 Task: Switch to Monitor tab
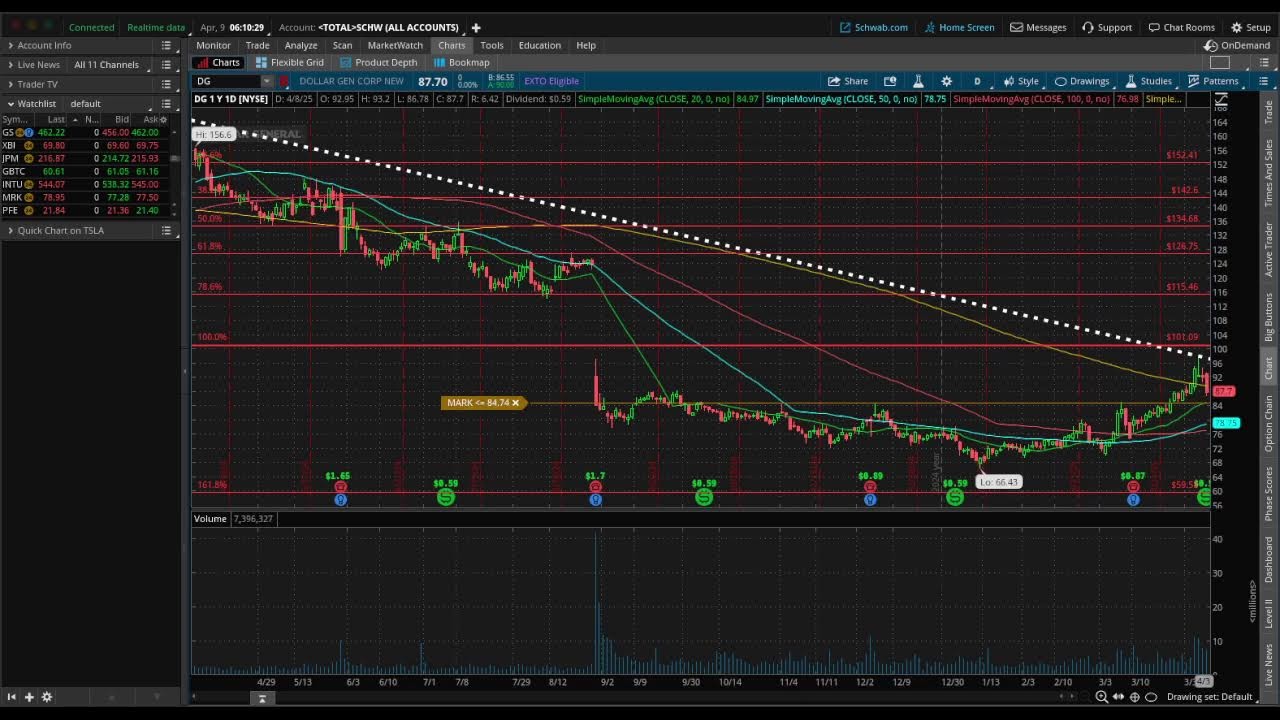213,45
